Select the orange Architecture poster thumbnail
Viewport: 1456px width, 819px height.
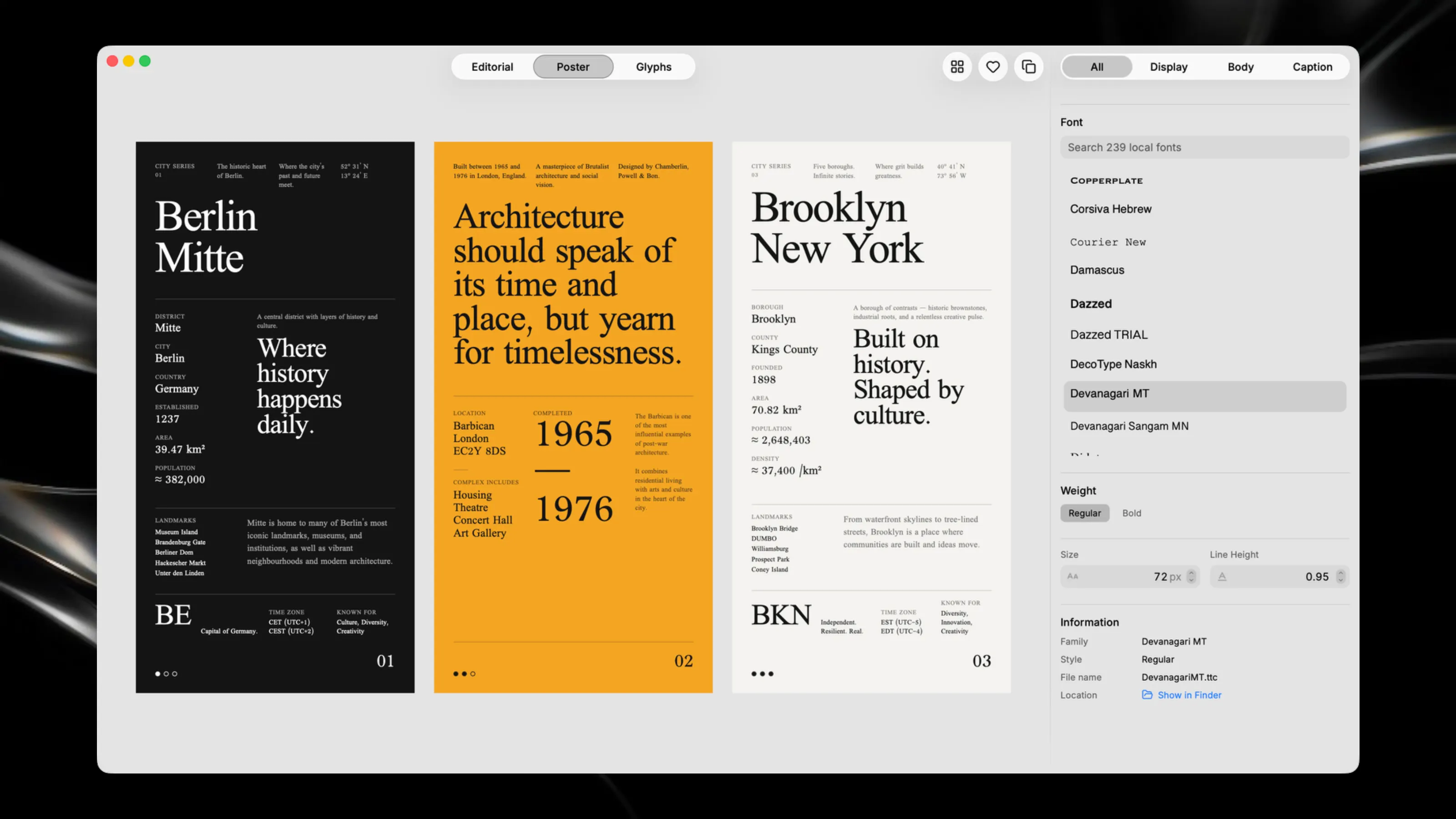pos(573,417)
